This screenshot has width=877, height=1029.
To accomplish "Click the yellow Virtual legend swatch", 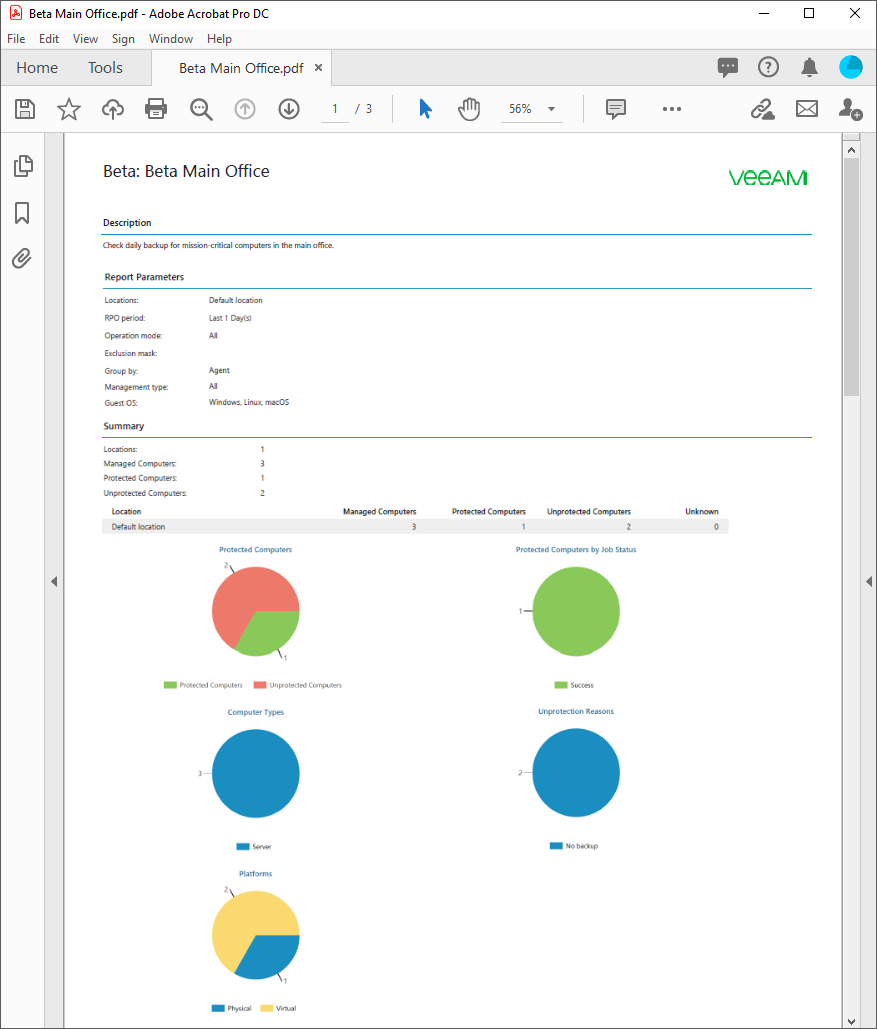I will [x=267, y=1008].
